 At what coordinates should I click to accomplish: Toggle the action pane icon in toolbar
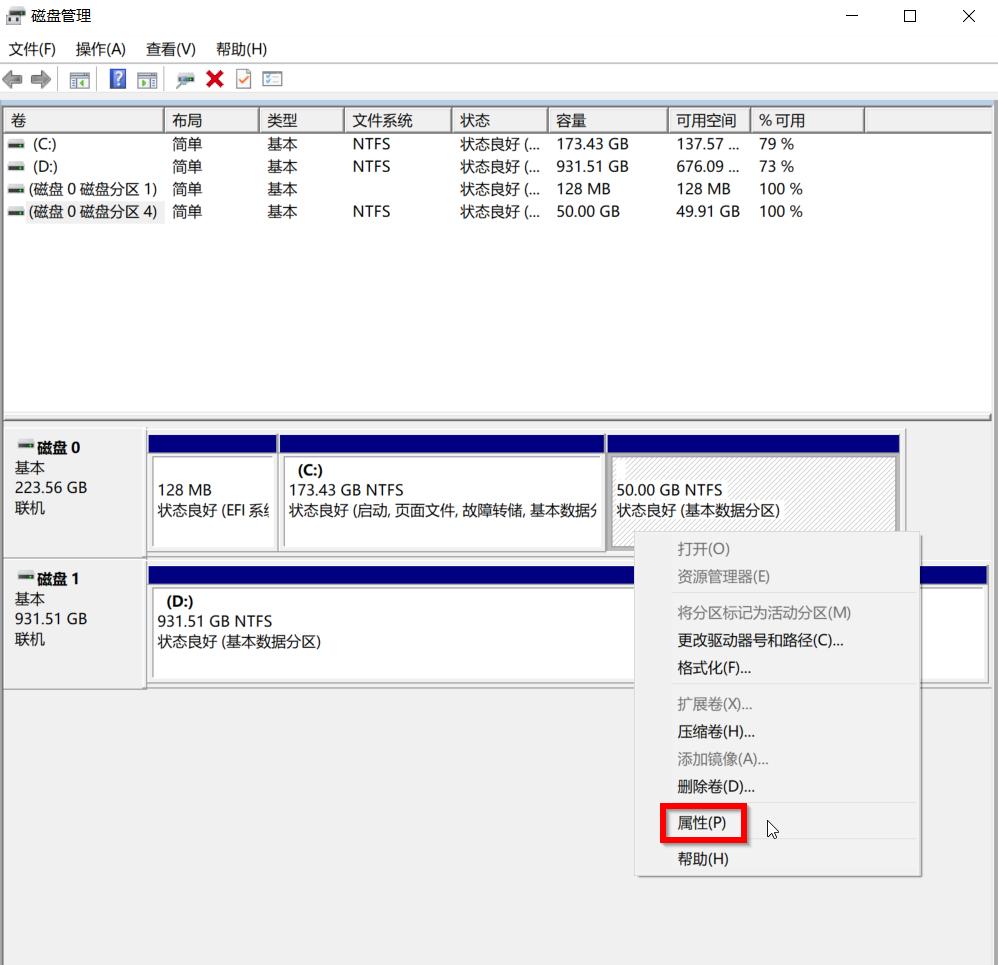pyautogui.click(x=146, y=79)
